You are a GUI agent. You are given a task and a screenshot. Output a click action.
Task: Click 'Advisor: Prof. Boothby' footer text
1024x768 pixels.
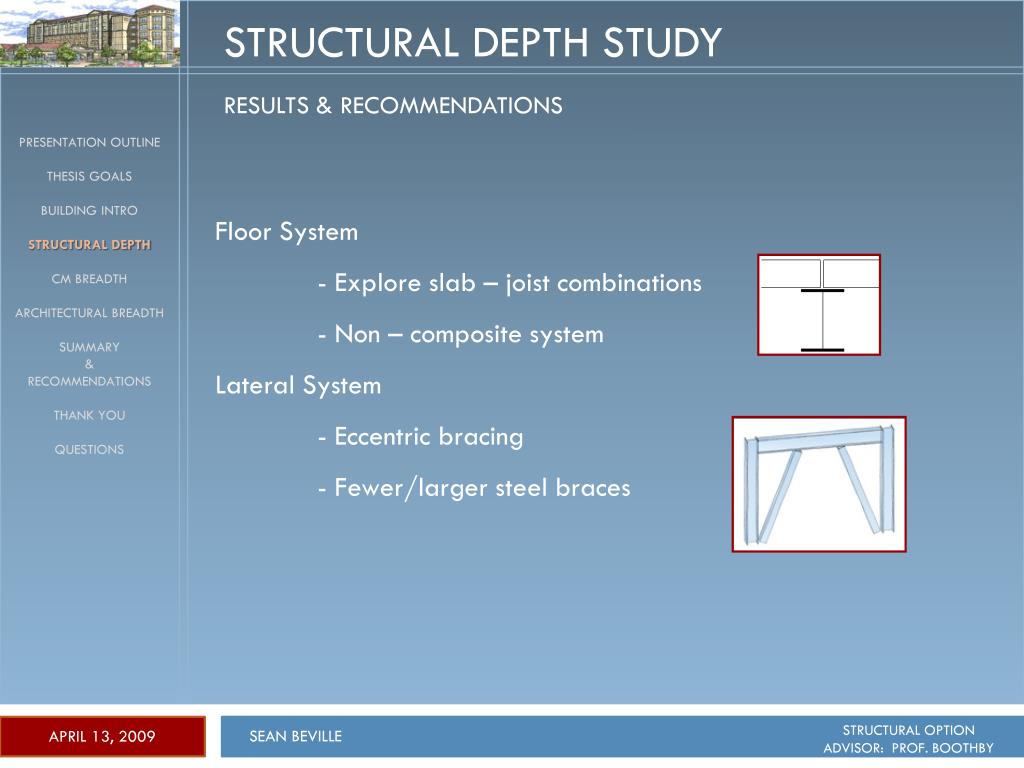pyautogui.click(x=908, y=748)
